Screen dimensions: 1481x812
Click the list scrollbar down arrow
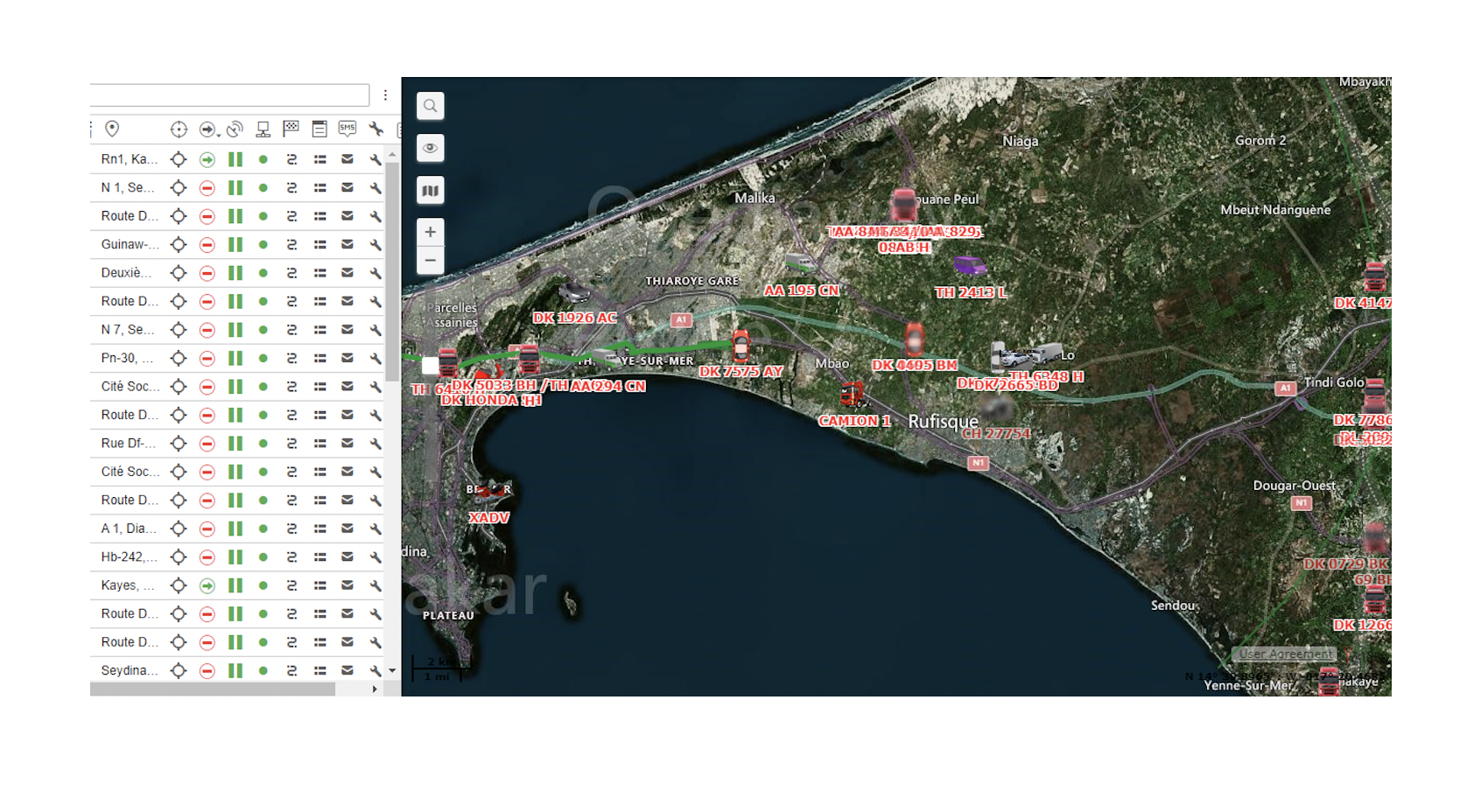point(392,671)
